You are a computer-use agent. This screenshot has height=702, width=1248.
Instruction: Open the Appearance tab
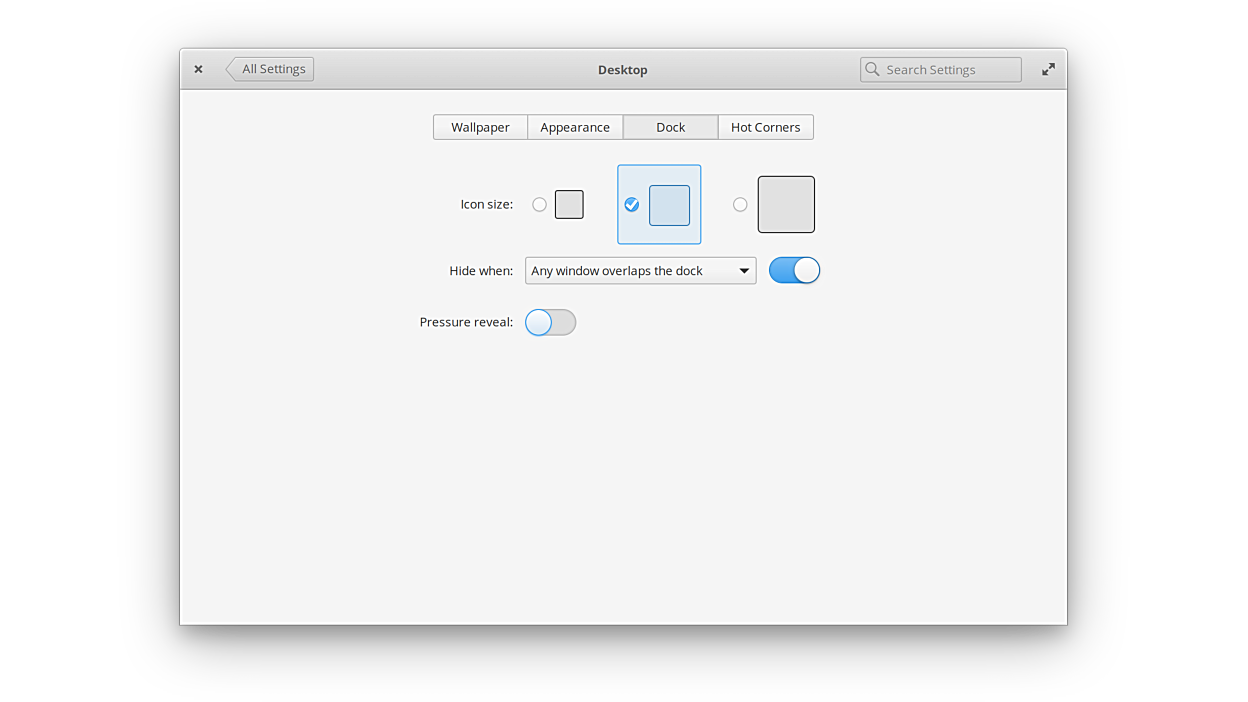tap(575, 127)
